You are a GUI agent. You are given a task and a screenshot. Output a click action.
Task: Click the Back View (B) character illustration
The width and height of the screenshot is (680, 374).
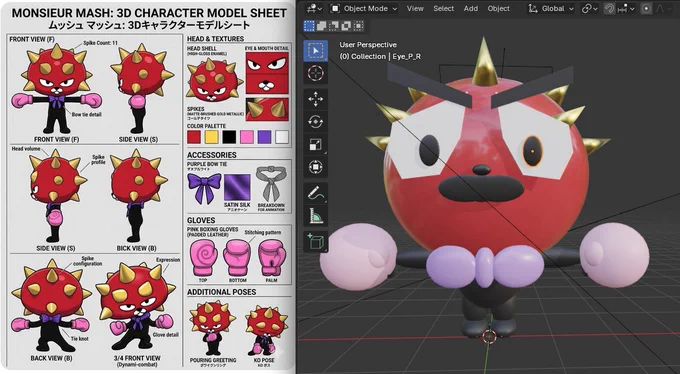(x=52, y=306)
